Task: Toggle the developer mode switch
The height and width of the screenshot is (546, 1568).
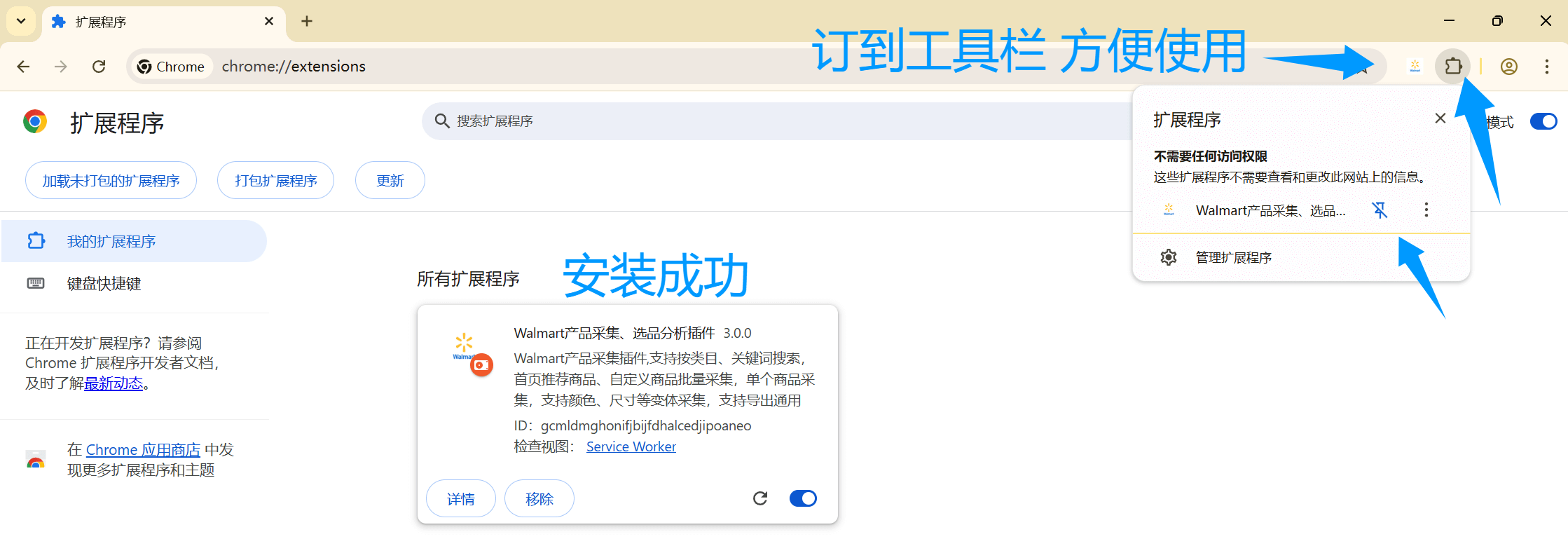Action: (1543, 121)
